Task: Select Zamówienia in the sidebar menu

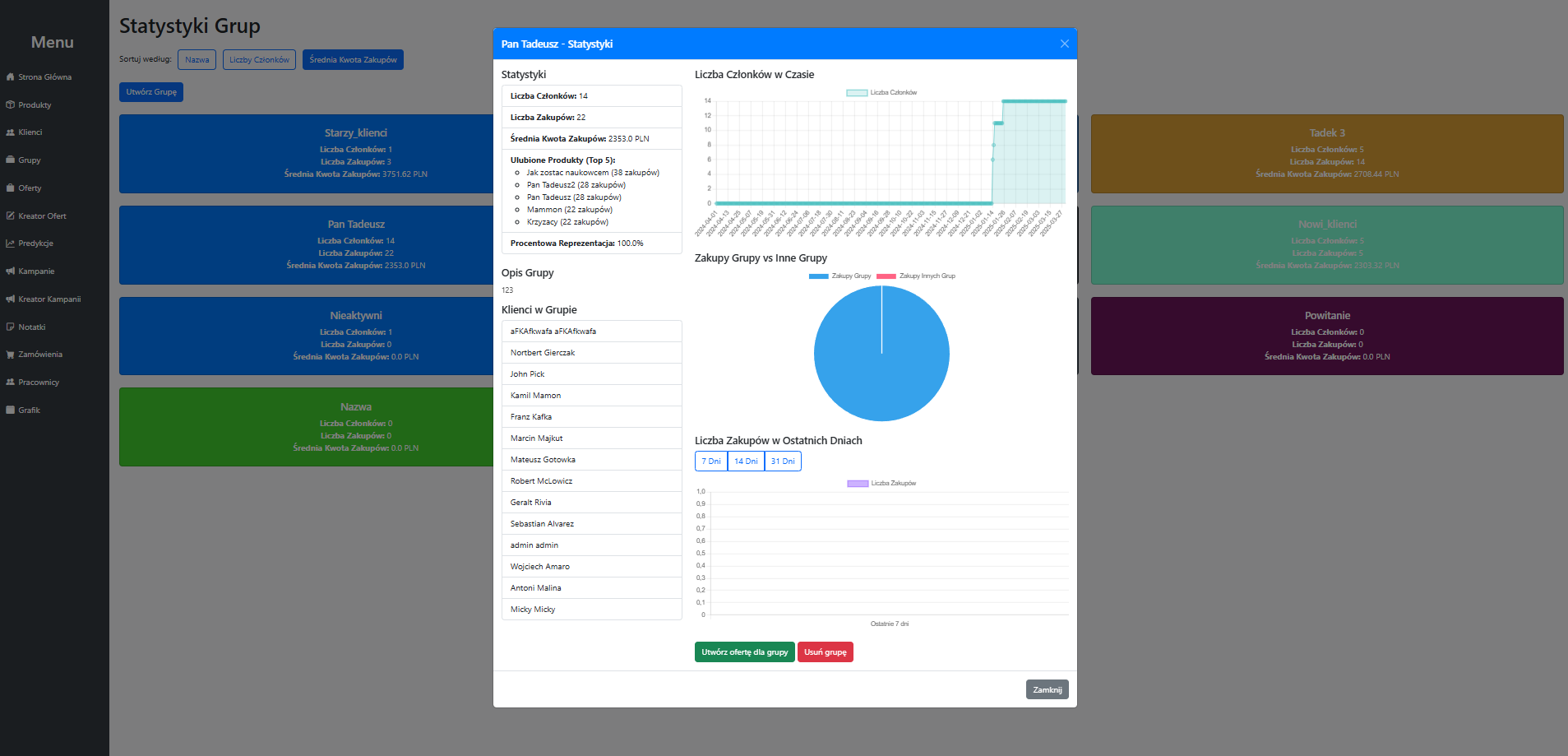Action: [x=40, y=355]
